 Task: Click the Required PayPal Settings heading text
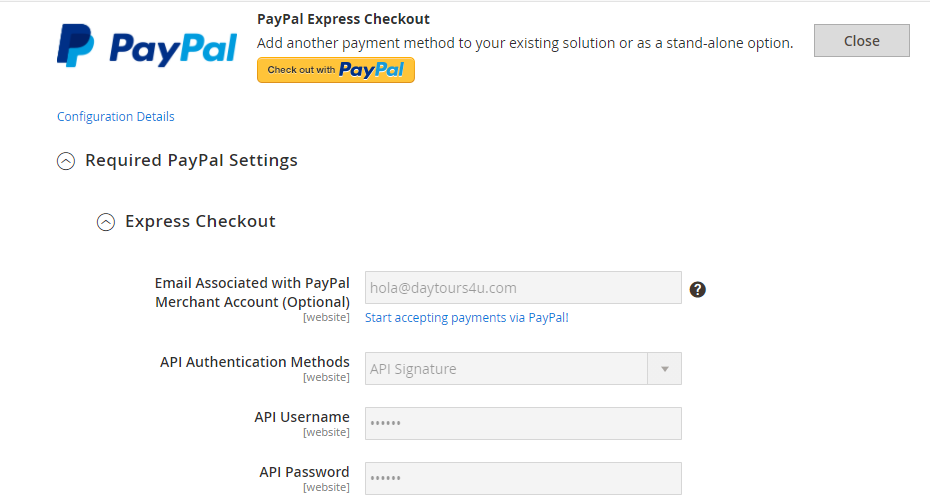coord(191,160)
